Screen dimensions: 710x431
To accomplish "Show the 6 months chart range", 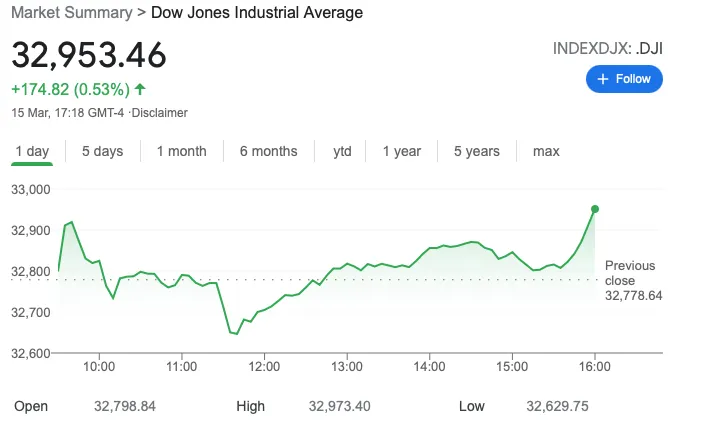I will (x=268, y=152).
